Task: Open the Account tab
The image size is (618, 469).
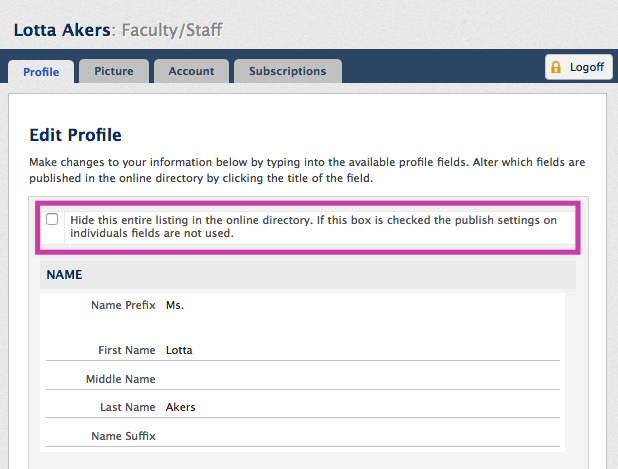Action: point(191,71)
